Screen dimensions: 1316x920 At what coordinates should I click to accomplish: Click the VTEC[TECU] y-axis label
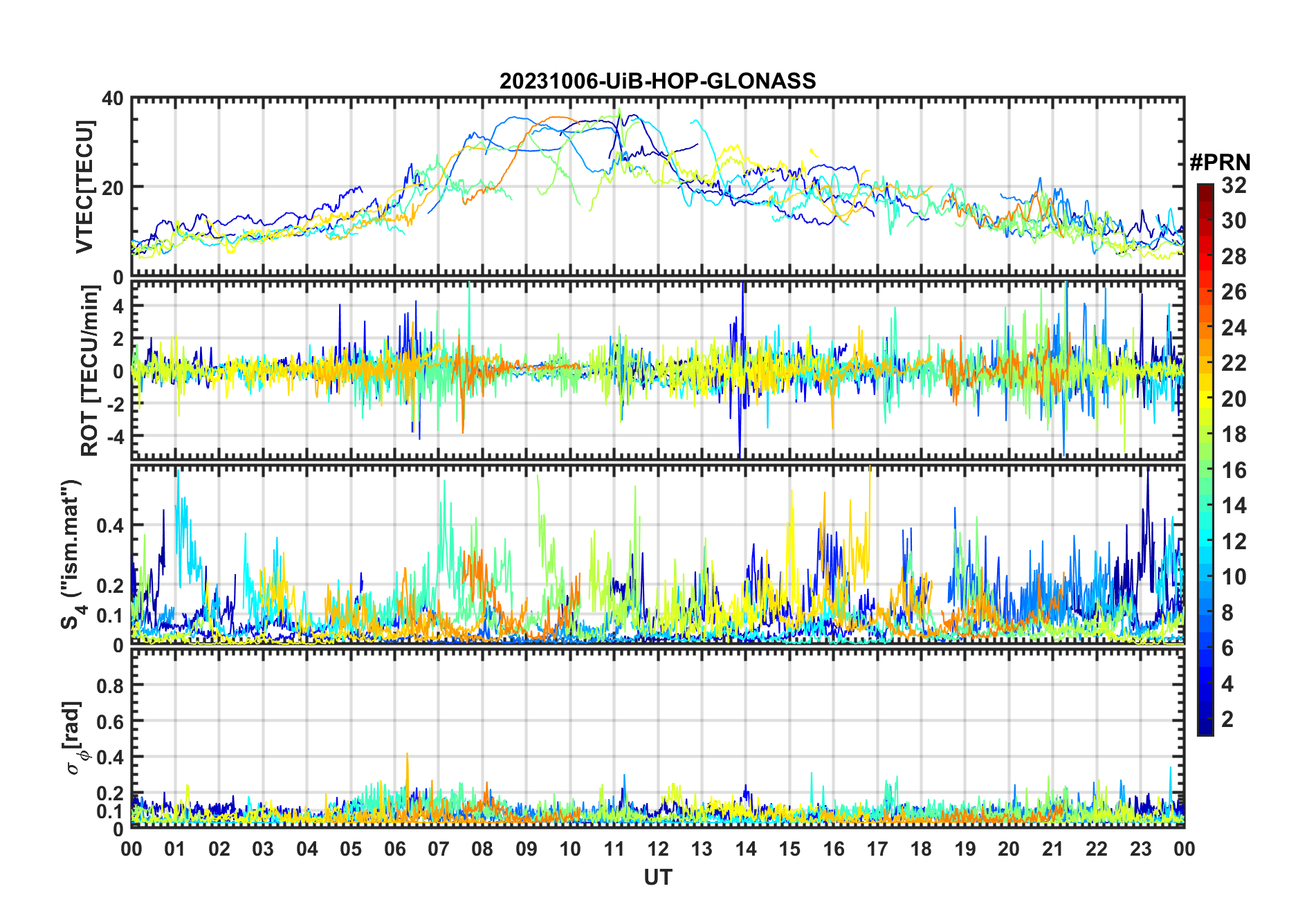click(x=84, y=187)
